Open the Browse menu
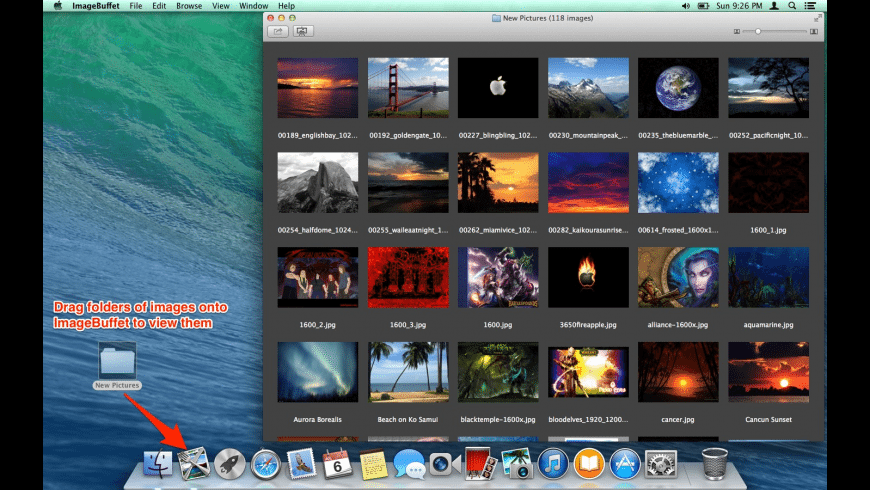This screenshot has height=490, width=870. [189, 6]
